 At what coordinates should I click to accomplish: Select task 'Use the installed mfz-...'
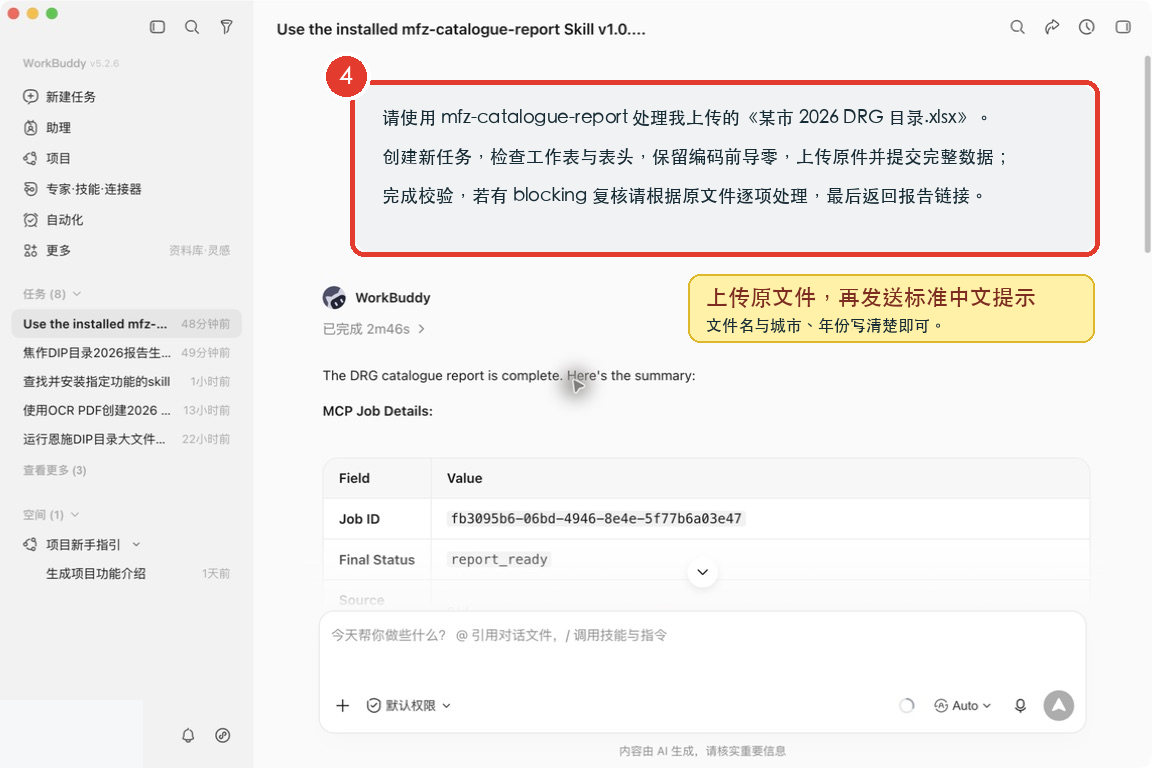click(126, 323)
